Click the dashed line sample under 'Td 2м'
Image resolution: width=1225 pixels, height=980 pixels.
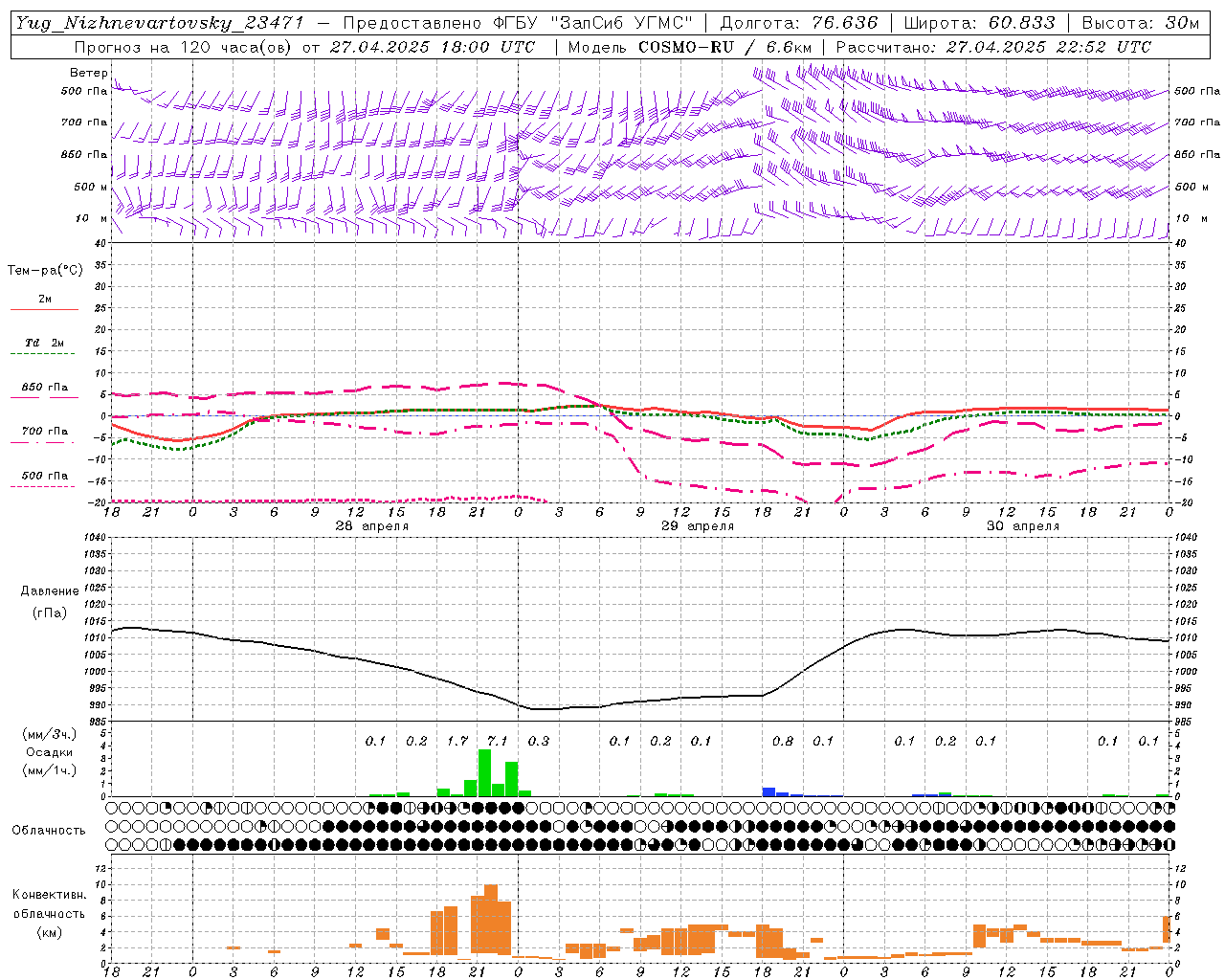[42, 354]
